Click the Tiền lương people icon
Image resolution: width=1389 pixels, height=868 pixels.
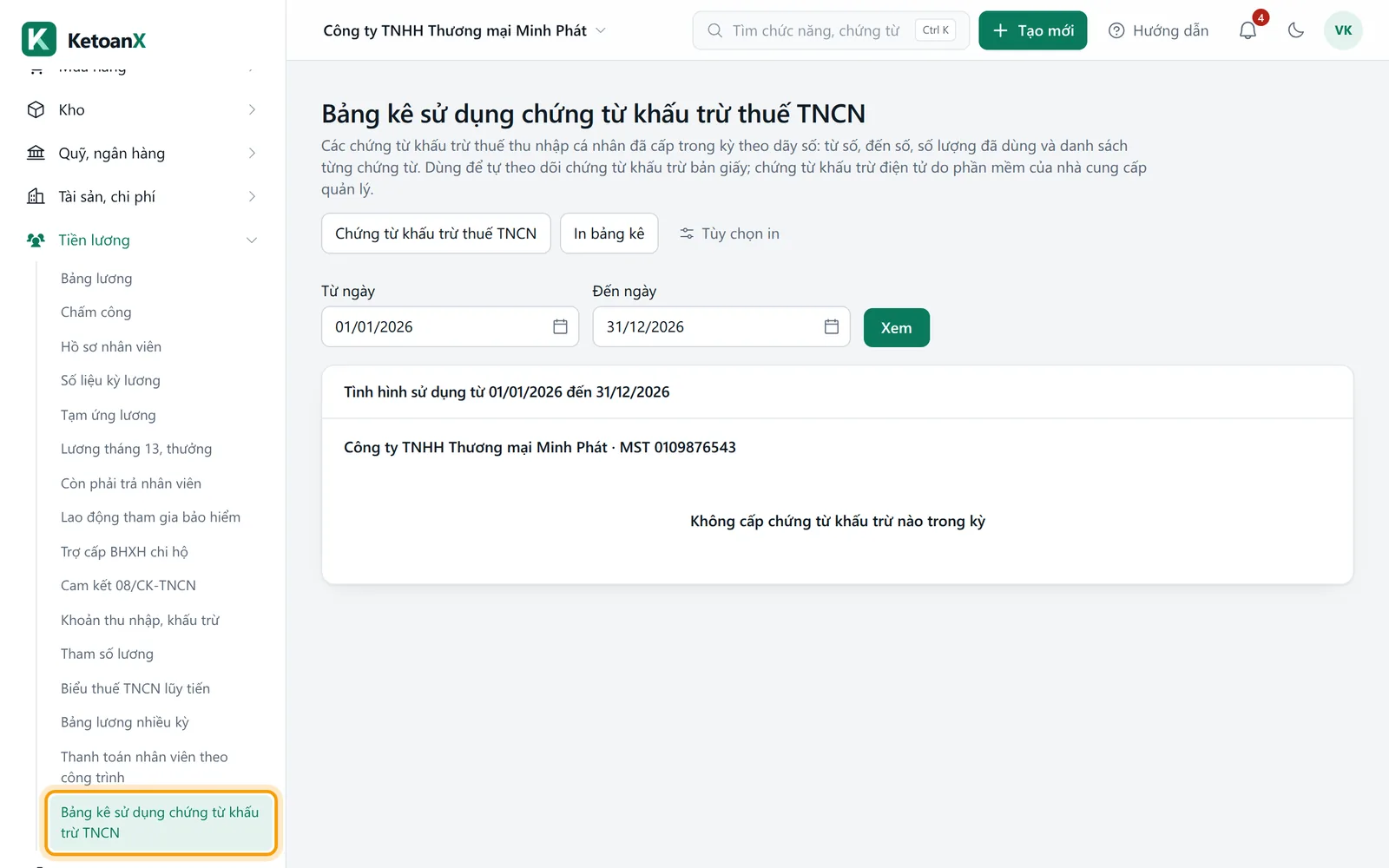pos(36,240)
